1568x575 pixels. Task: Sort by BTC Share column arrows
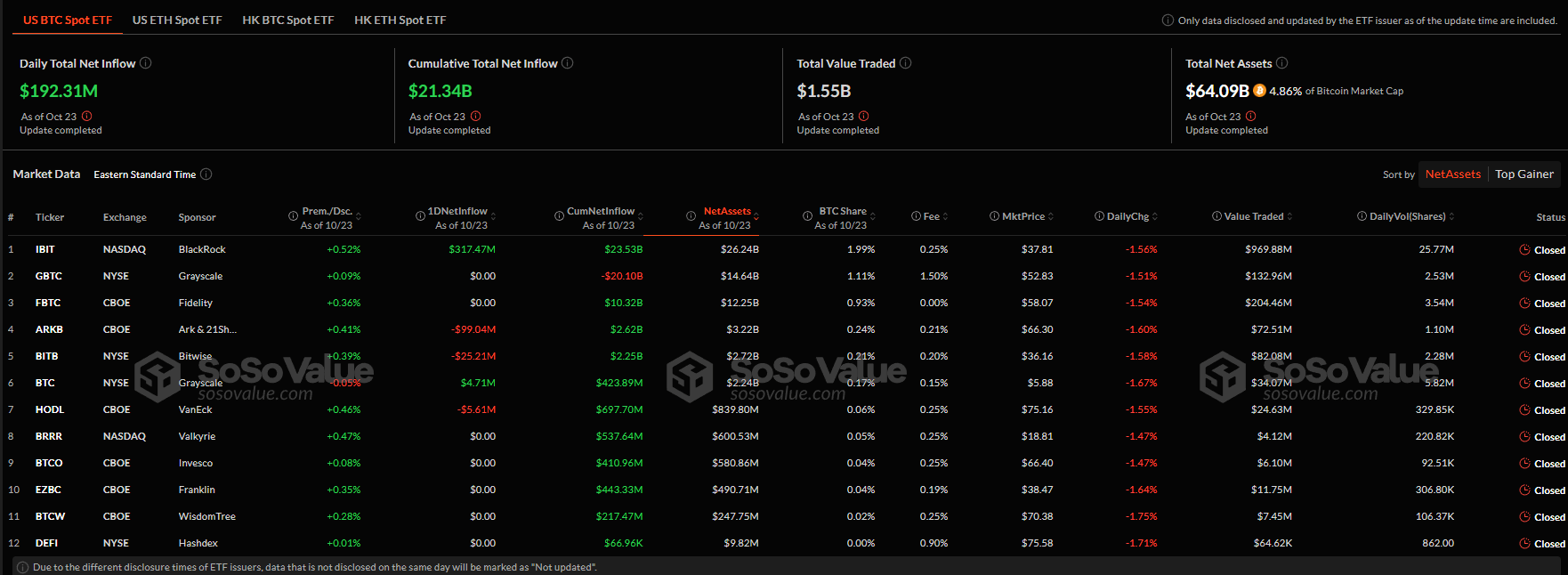coord(873,217)
